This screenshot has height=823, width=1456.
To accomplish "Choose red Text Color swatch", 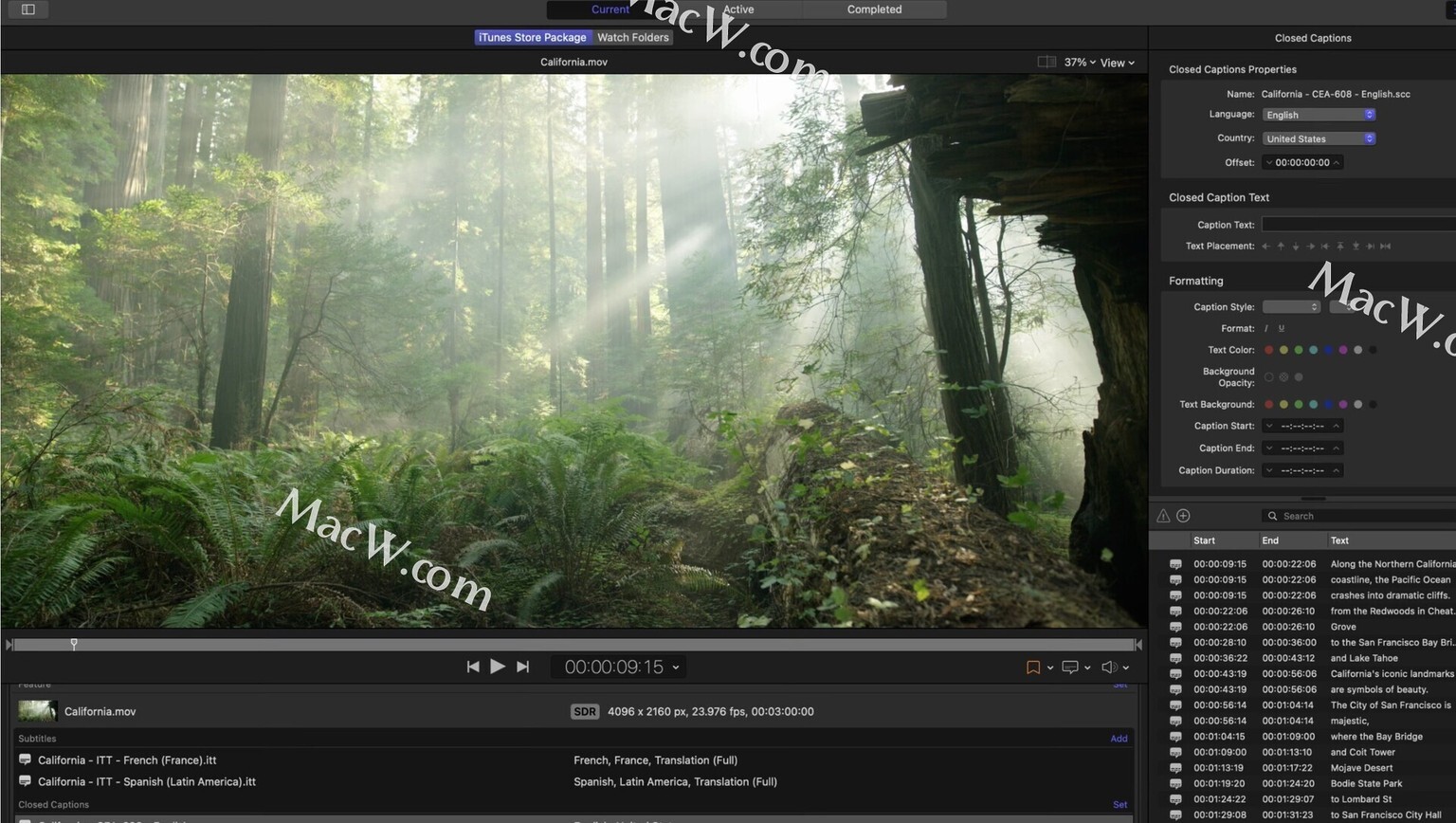I will 1269,350.
